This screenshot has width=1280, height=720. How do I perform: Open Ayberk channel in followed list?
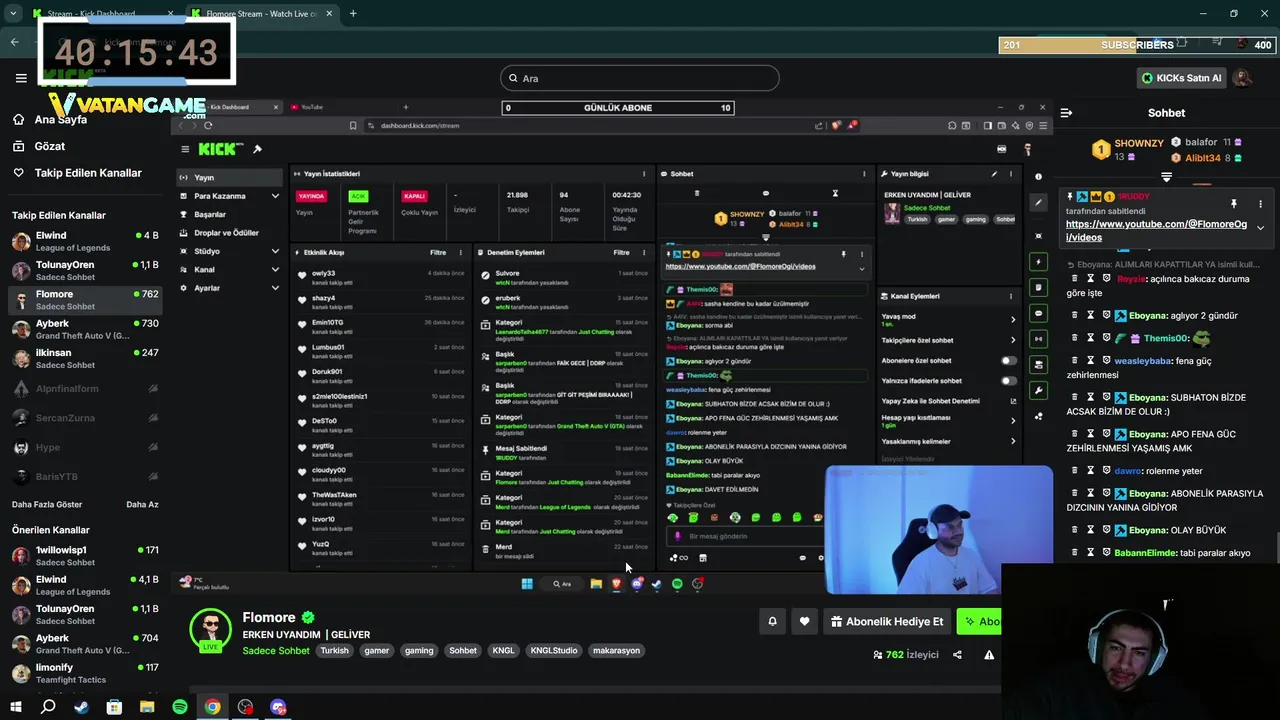tap(85, 329)
